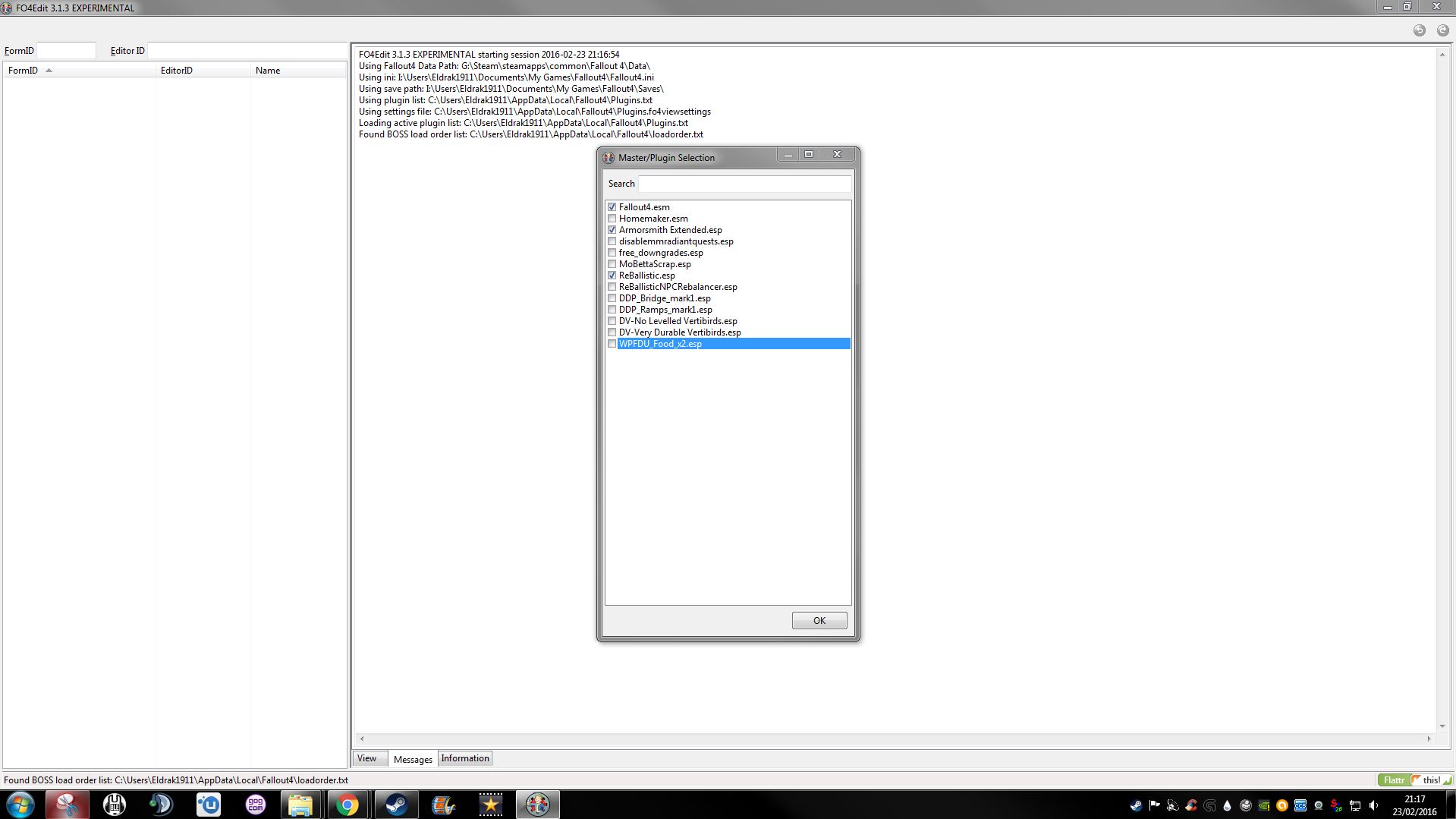Check DDP_Bridge_mark1.esp checkbox
Image resolution: width=1456 pixels, height=819 pixels.
click(x=612, y=298)
